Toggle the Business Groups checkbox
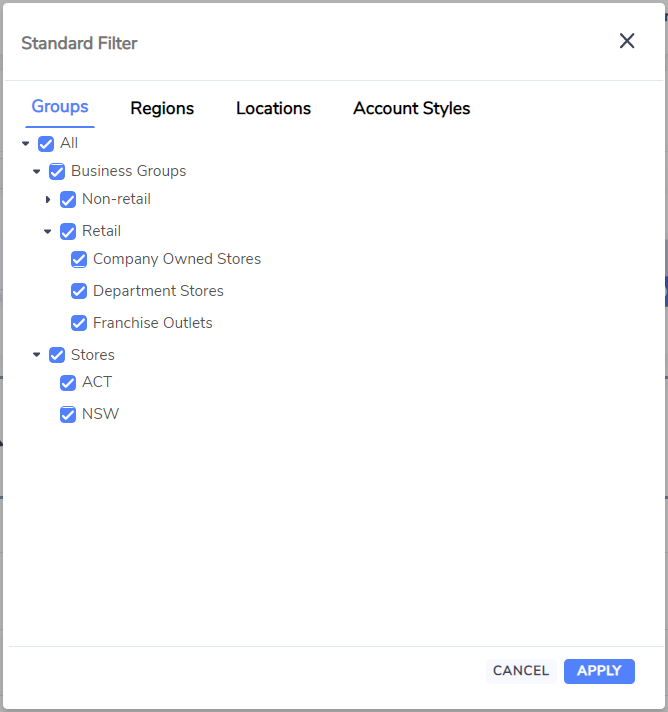Image resolution: width=668 pixels, height=712 pixels. click(57, 172)
